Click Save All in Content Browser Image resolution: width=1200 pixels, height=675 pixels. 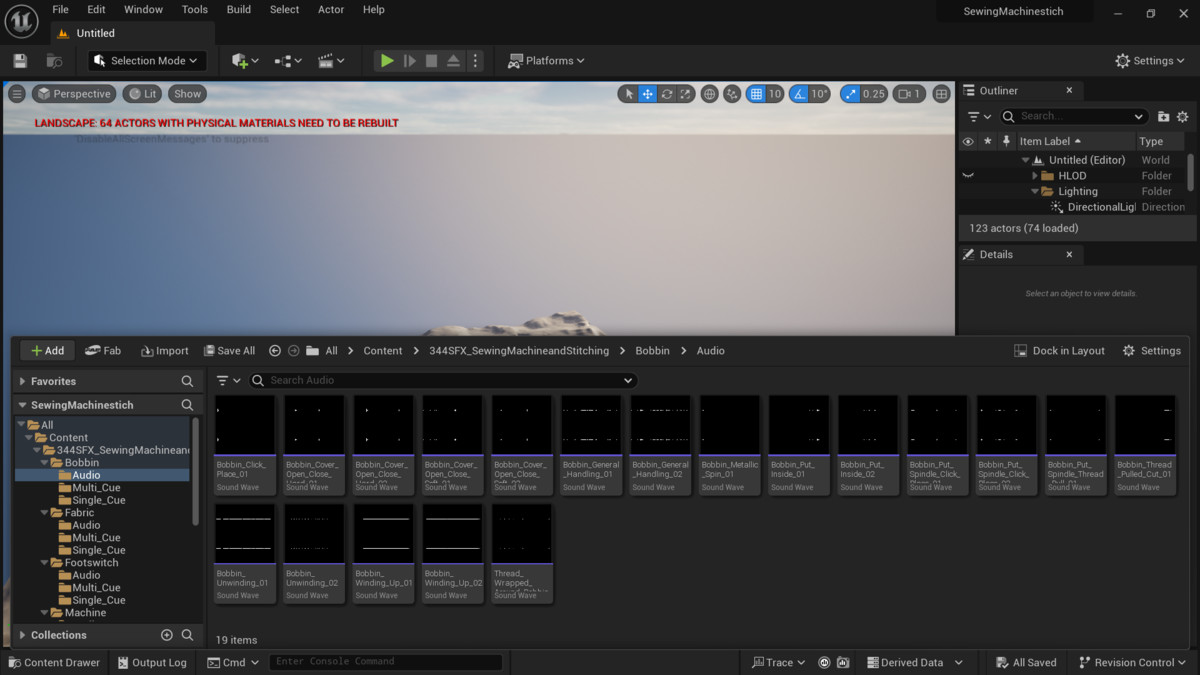(229, 351)
